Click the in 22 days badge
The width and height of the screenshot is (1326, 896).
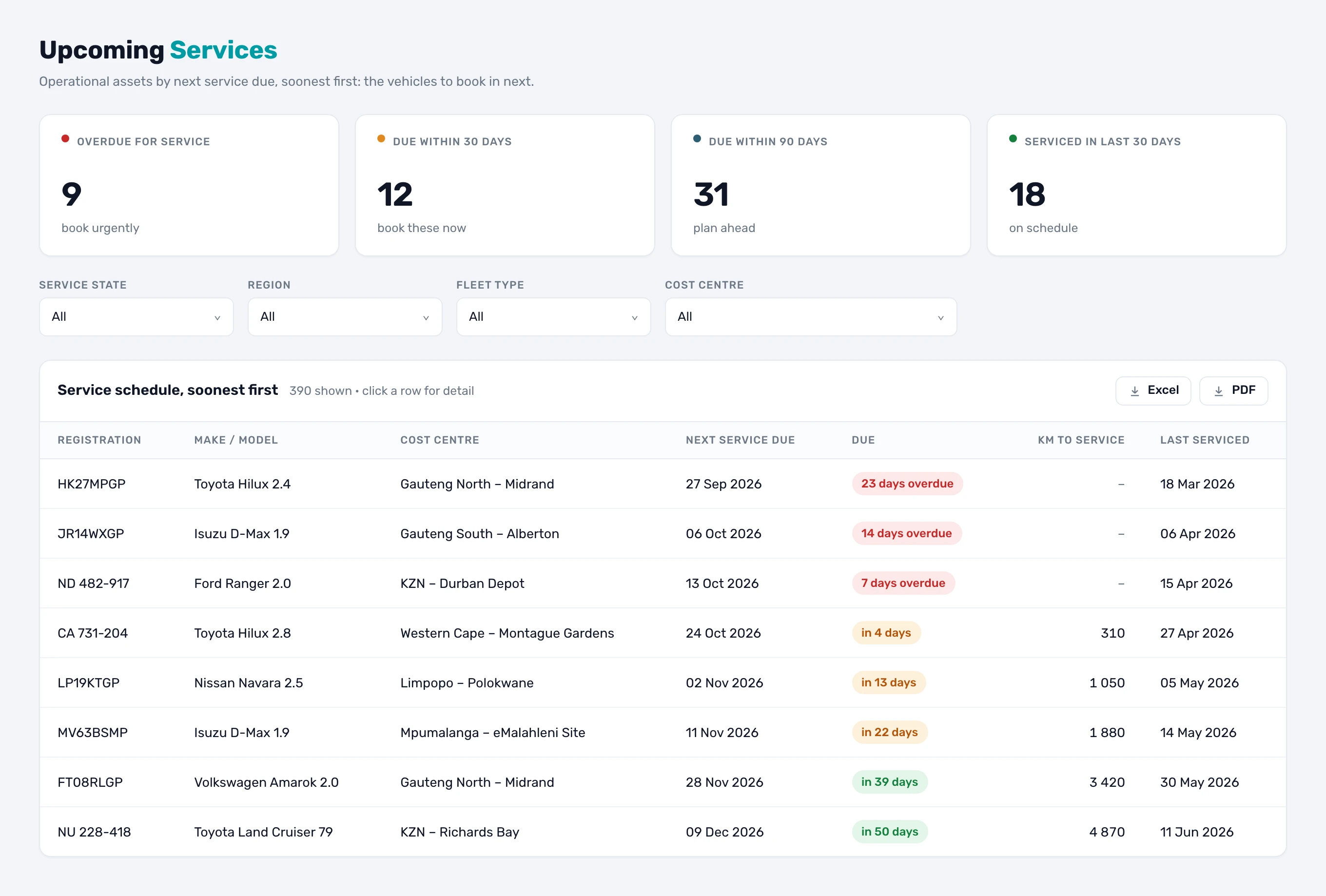click(x=890, y=732)
